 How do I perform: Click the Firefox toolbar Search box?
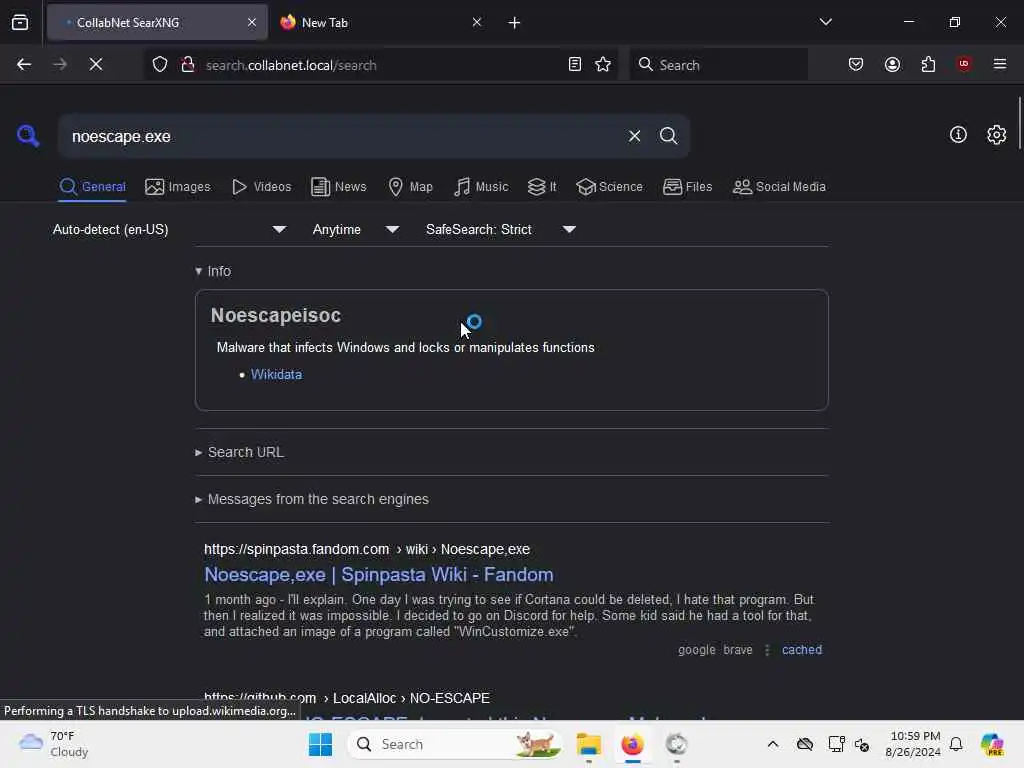point(718,65)
